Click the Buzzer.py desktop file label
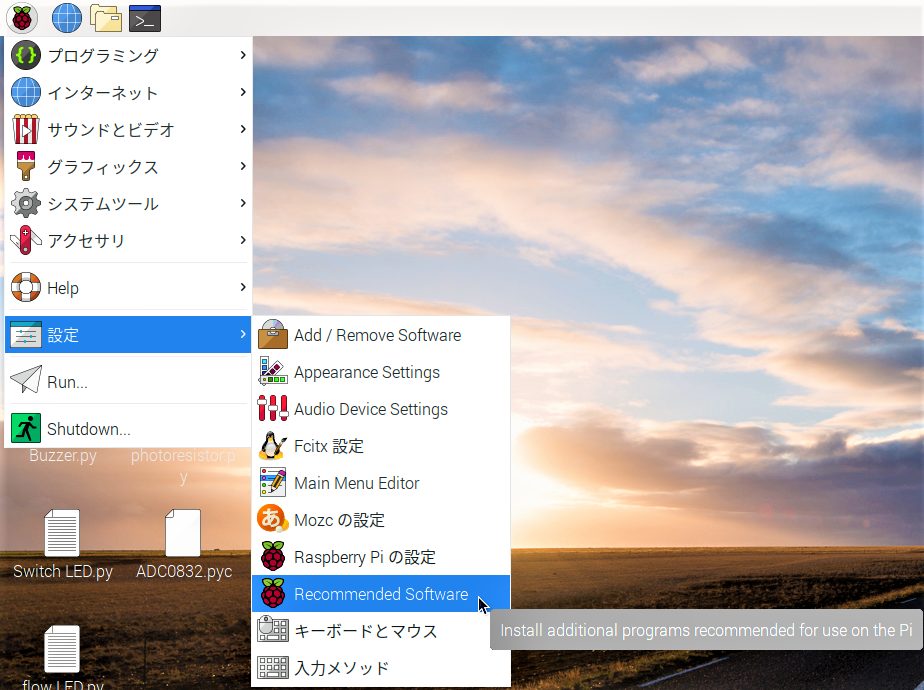This screenshot has height=690, width=924. click(x=62, y=455)
